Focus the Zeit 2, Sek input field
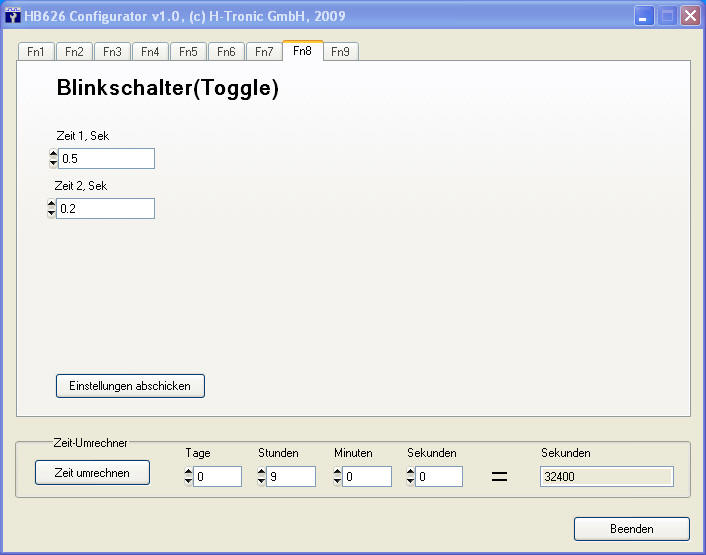Screen dimensions: 706x555 (105, 209)
